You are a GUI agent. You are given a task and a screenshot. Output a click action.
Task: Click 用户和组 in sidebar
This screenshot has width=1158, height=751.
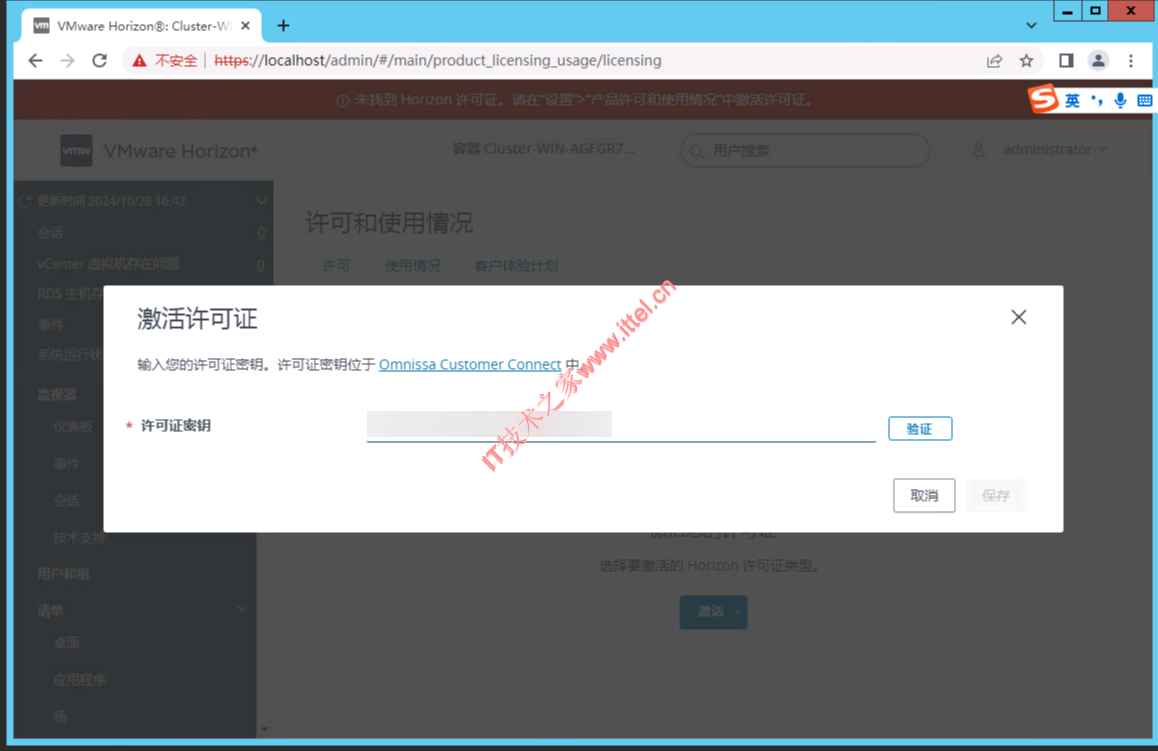click(64, 574)
